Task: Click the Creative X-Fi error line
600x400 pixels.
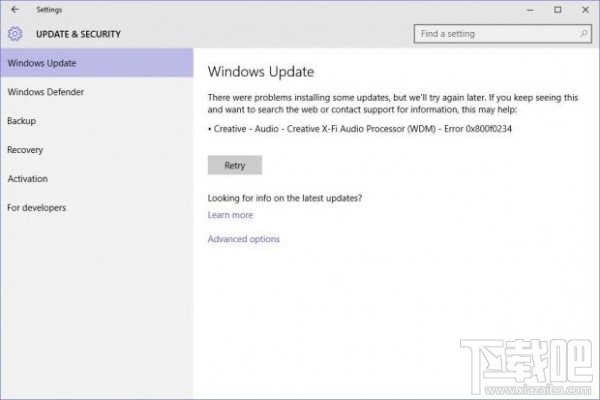Action: [x=360, y=129]
